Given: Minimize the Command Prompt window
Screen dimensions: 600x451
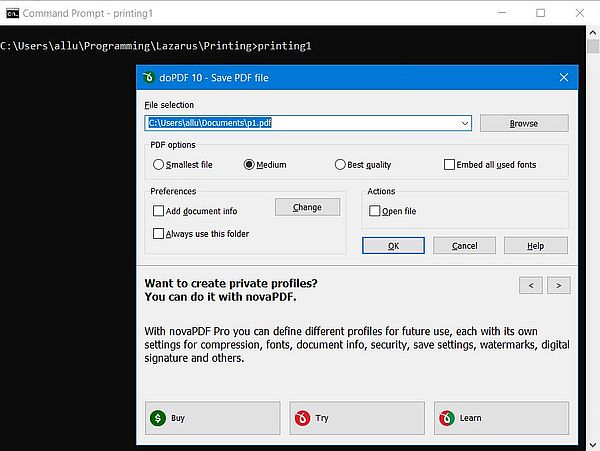Looking at the screenshot, I should 502,13.
